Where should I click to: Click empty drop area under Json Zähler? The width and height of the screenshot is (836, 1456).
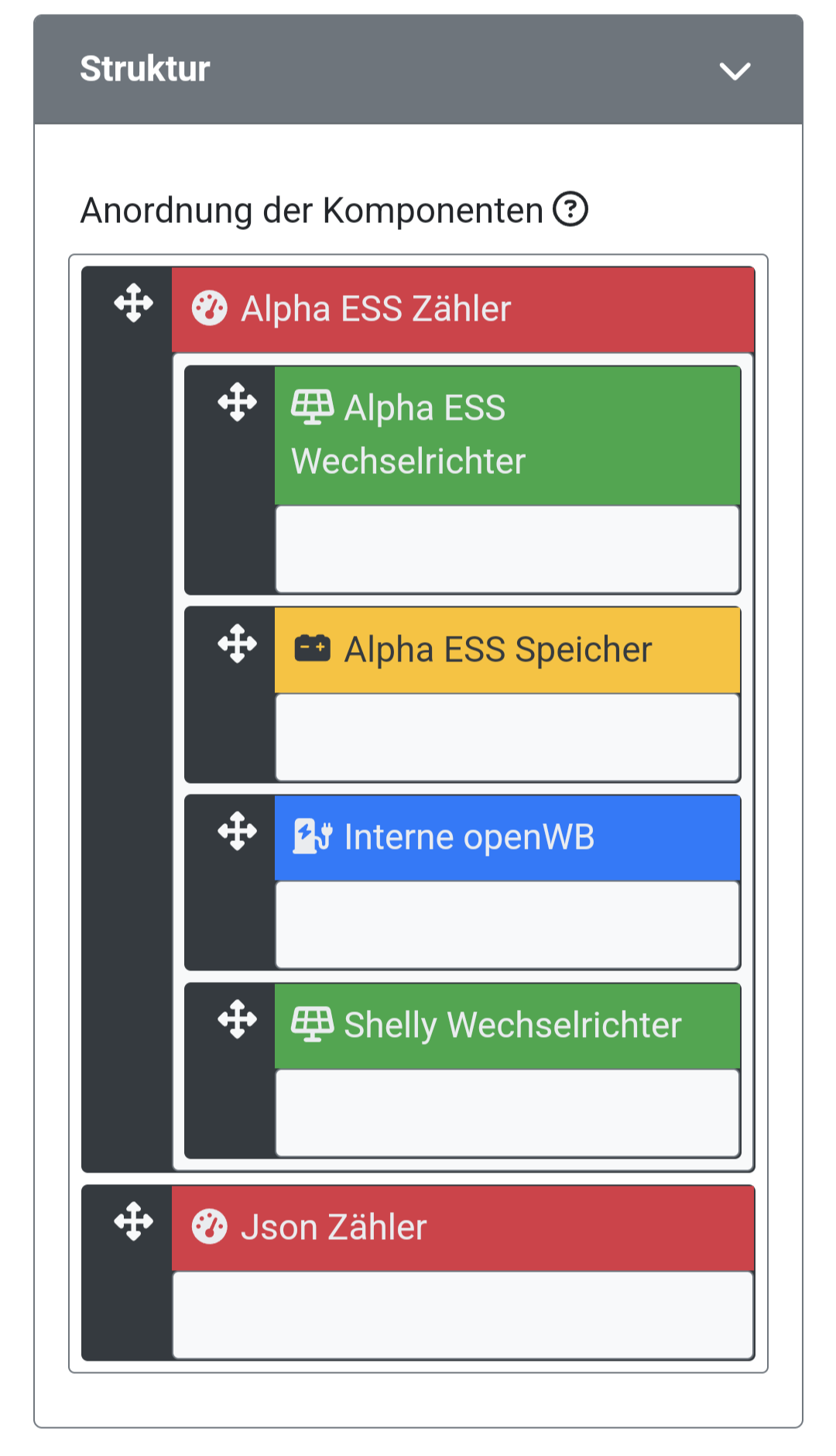[463, 1315]
